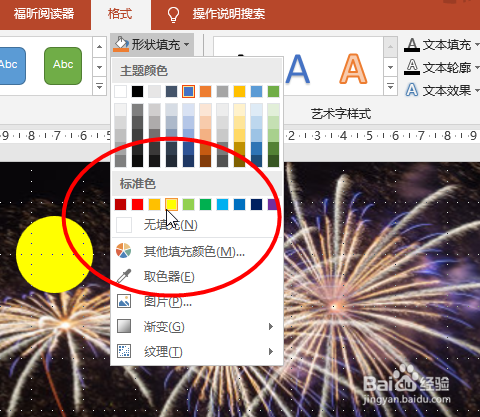
Task: Pick white theme color swatch
Action: [x=121, y=91]
